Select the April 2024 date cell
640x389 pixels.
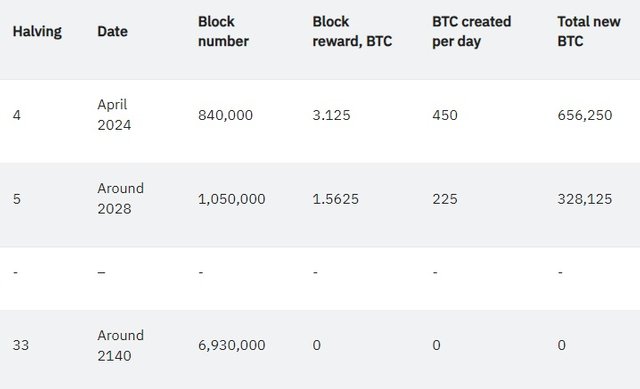(114, 115)
